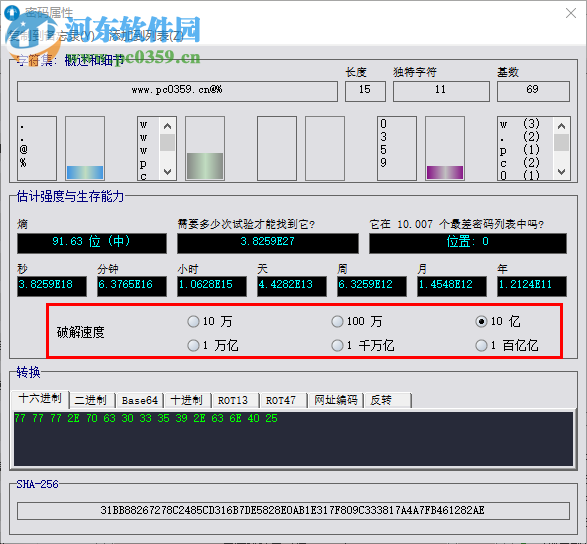The width and height of the screenshot is (587, 544).
Task: Click the SHA-256 hash field
Action: pyautogui.click(x=293, y=510)
